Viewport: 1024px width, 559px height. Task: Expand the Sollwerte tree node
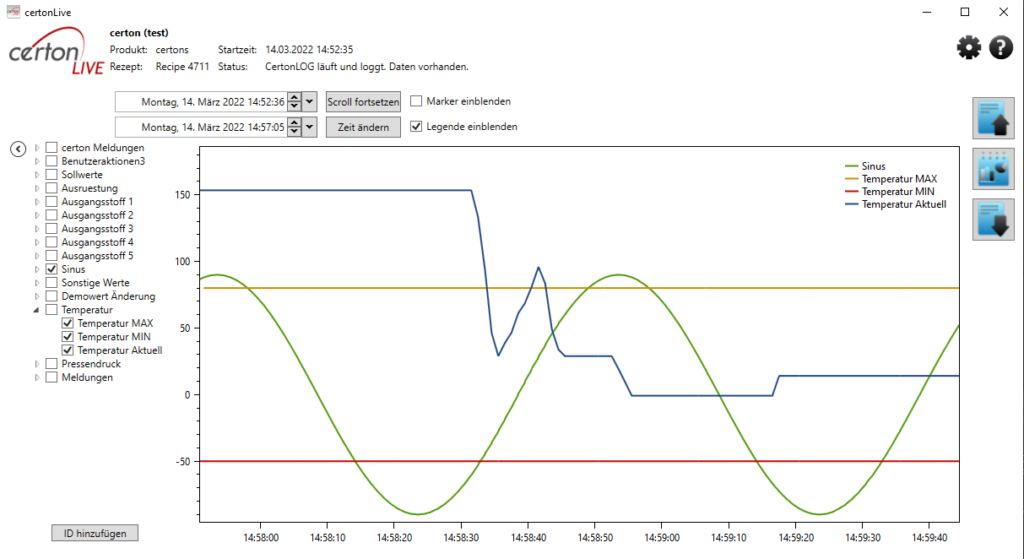(37, 174)
